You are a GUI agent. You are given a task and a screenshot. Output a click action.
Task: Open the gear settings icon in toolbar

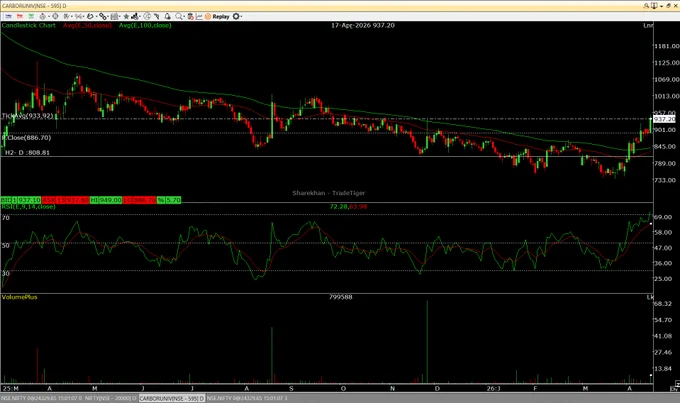coord(236,16)
